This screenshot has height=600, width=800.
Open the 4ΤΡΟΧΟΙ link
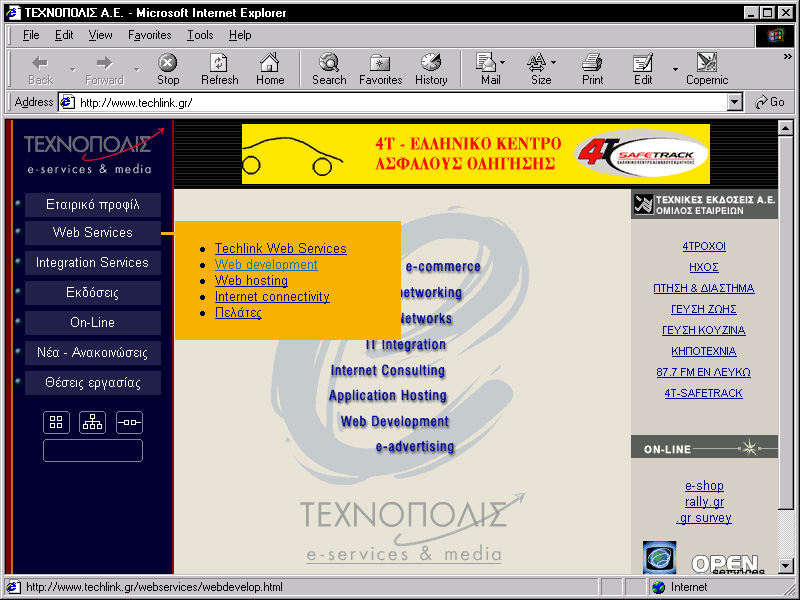click(x=704, y=246)
